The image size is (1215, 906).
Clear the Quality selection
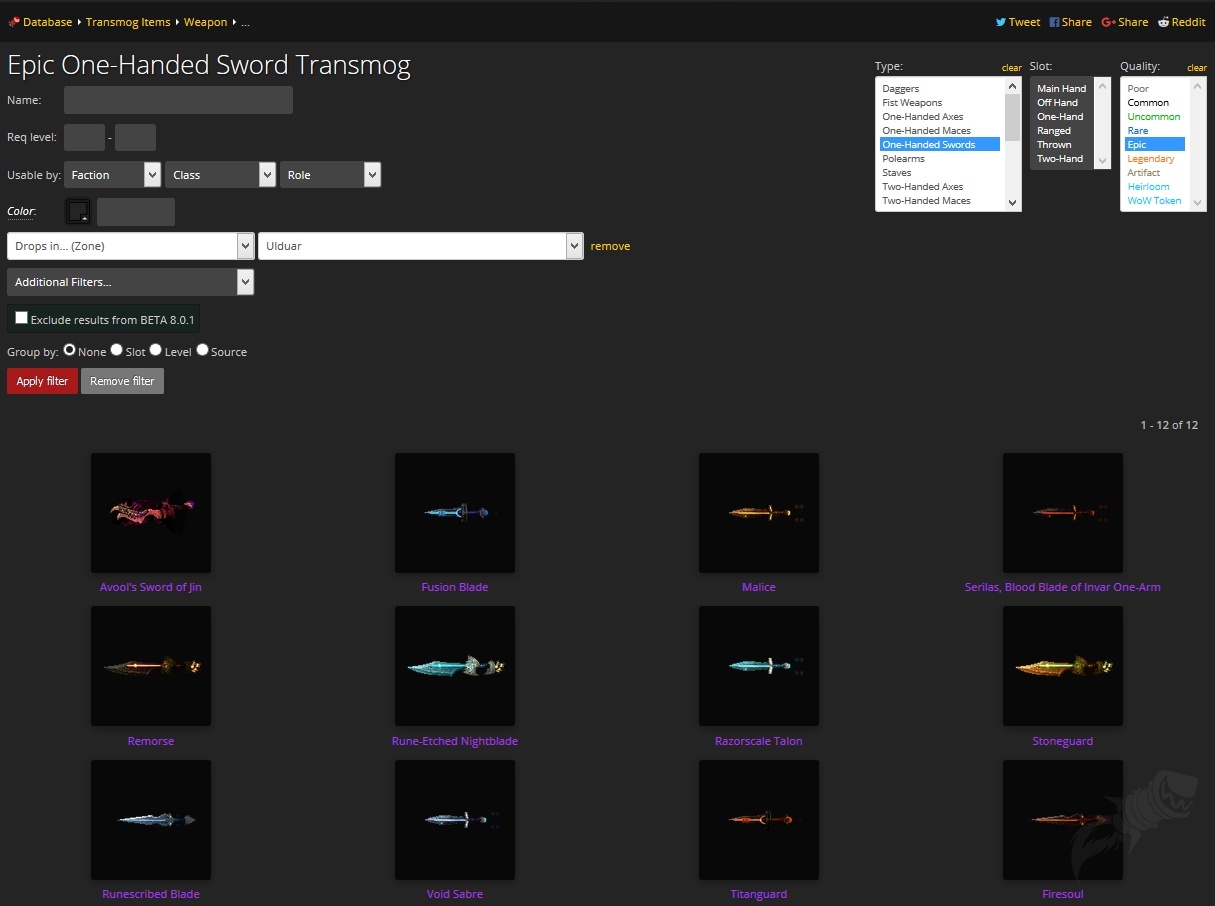1197,68
